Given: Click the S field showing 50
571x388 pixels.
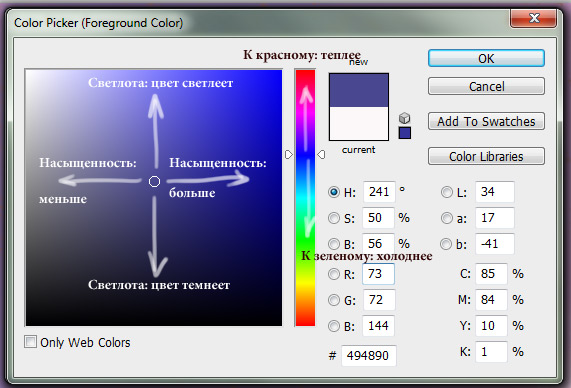Looking at the screenshot, I should (378, 218).
